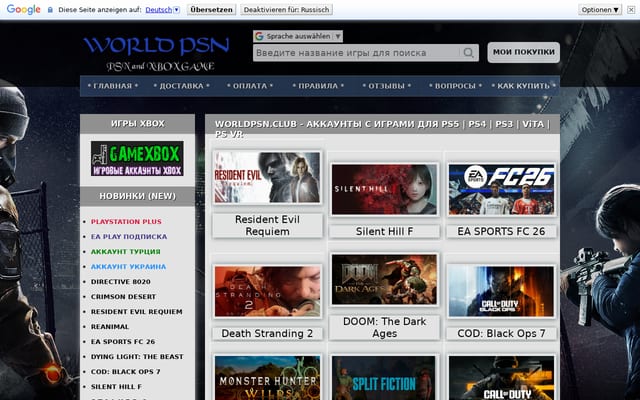640x400 pixels.
Task: Click the World PSN logo
Action: (x=157, y=54)
